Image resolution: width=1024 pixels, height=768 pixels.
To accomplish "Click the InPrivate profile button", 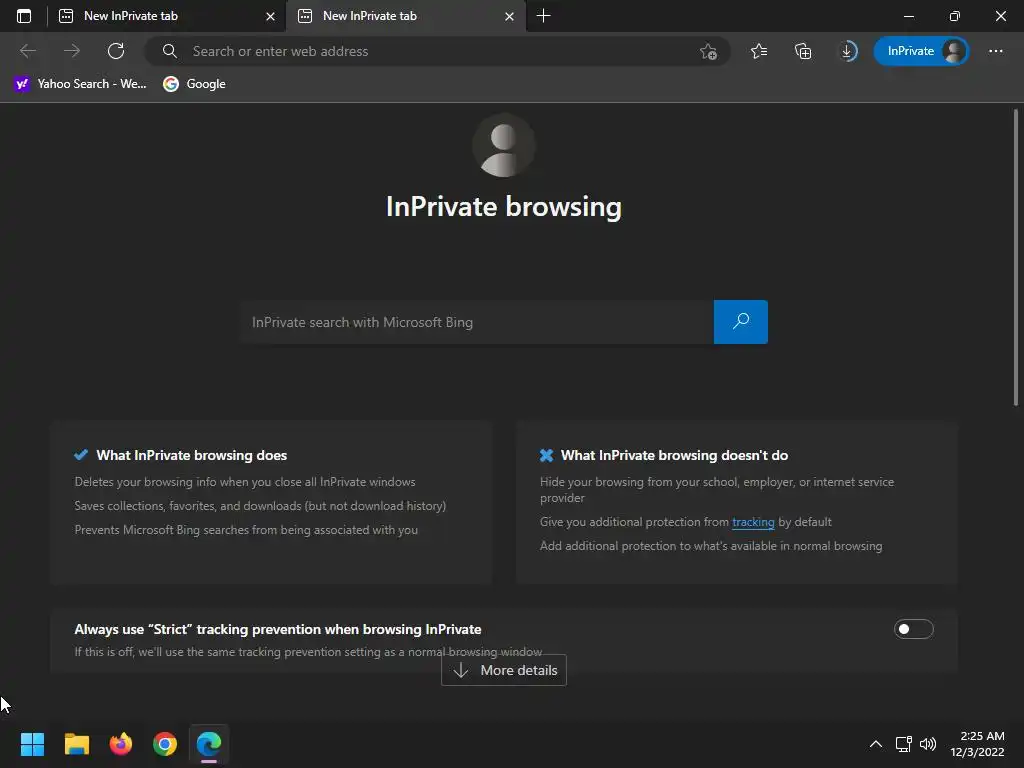I will click(x=921, y=51).
